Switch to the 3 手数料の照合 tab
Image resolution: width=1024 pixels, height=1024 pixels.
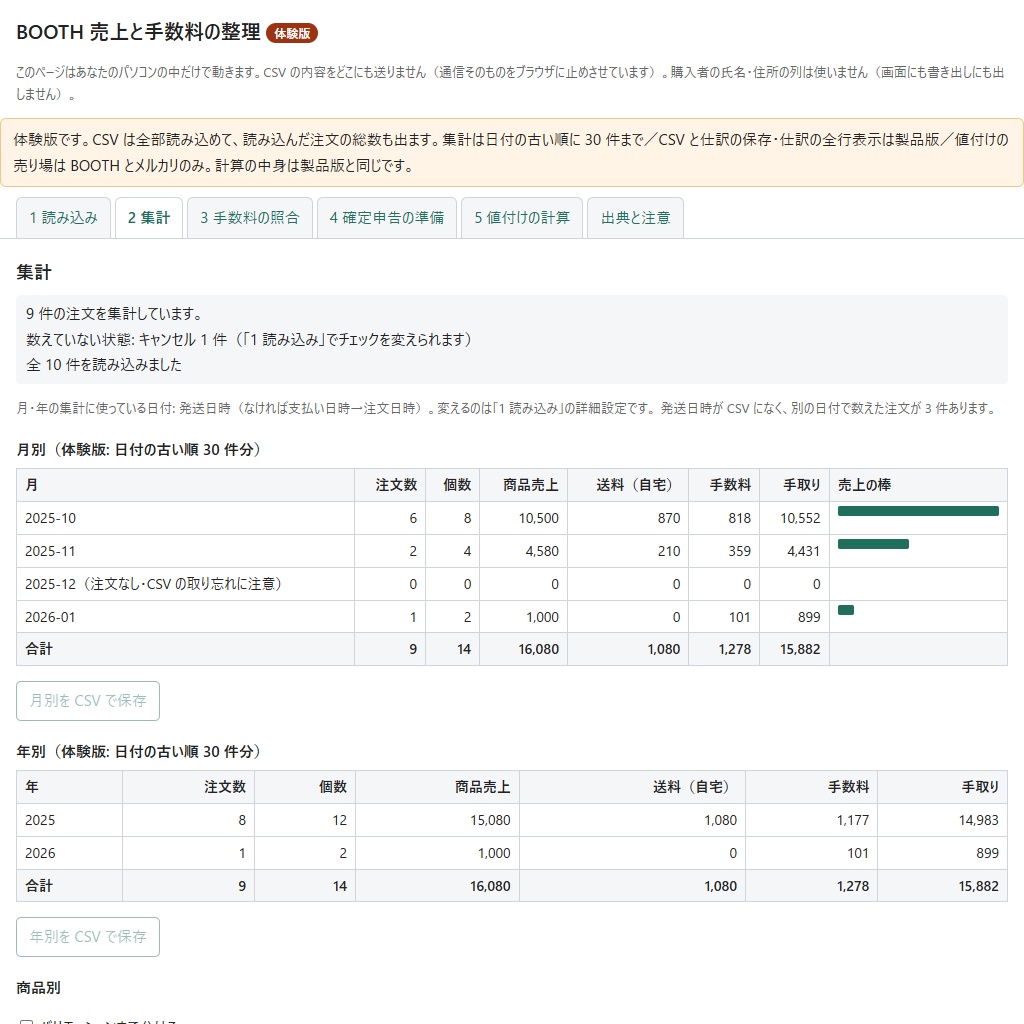coord(249,217)
